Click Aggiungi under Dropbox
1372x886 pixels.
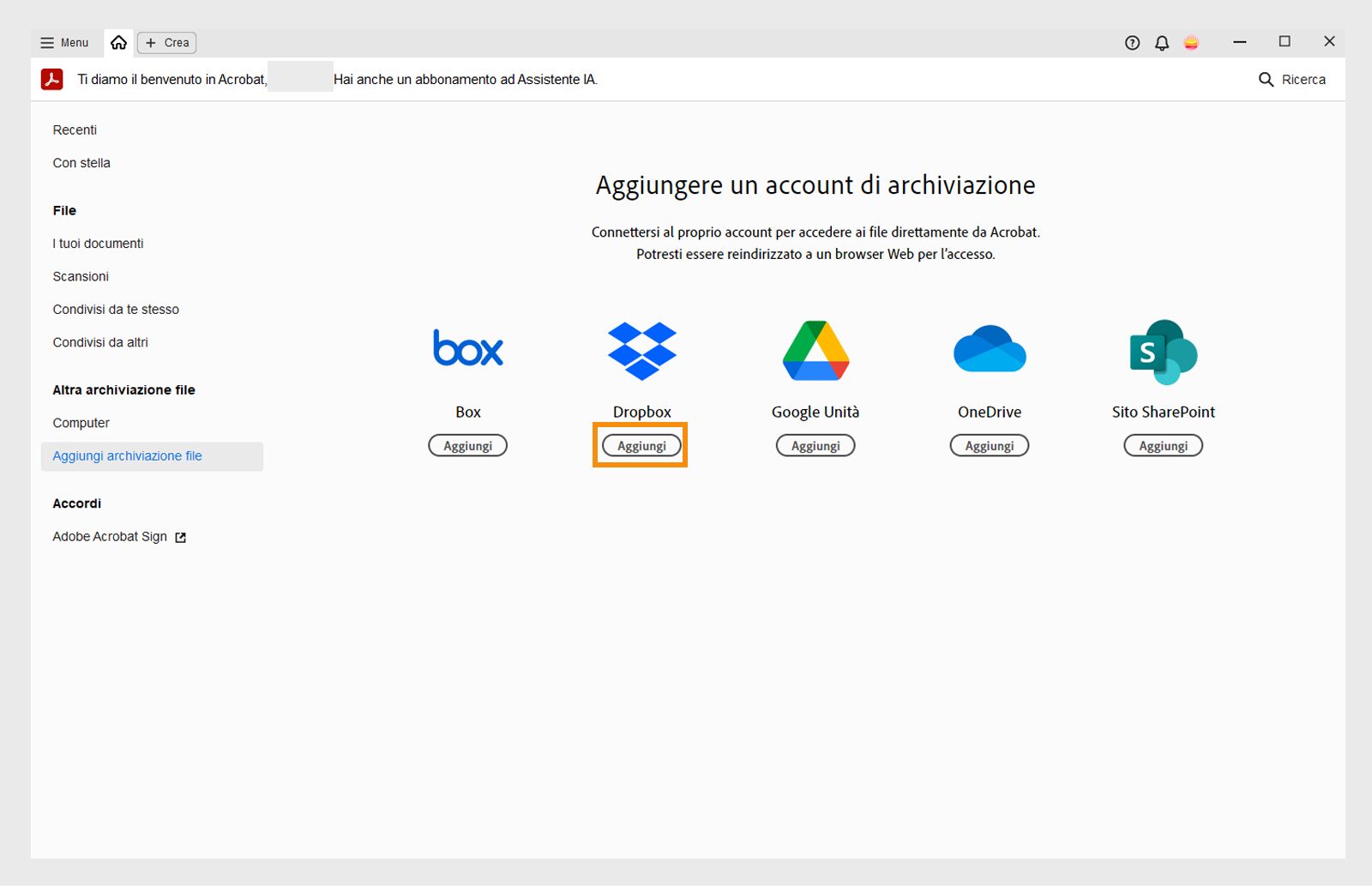tap(641, 445)
